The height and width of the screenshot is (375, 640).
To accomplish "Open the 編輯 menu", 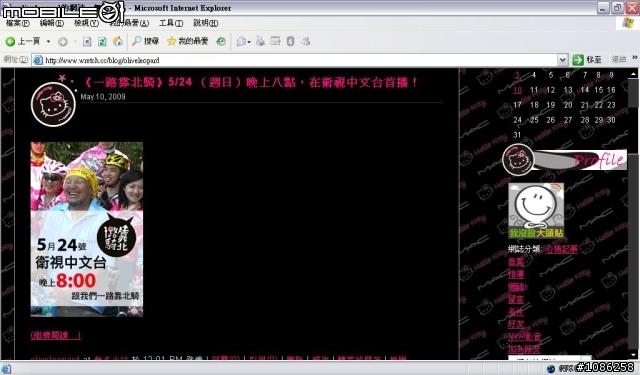I will pos(51,23).
